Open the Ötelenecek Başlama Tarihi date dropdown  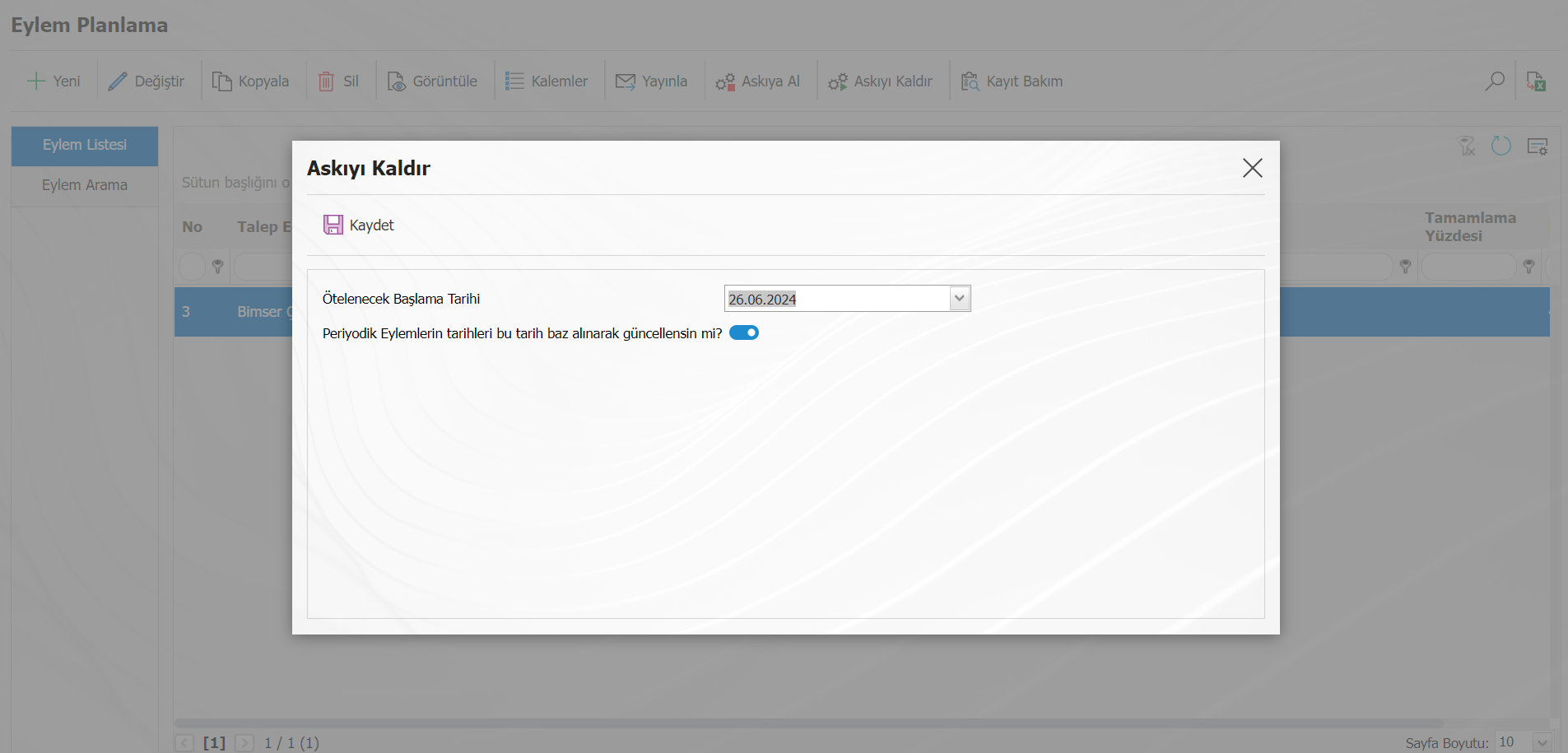(959, 299)
